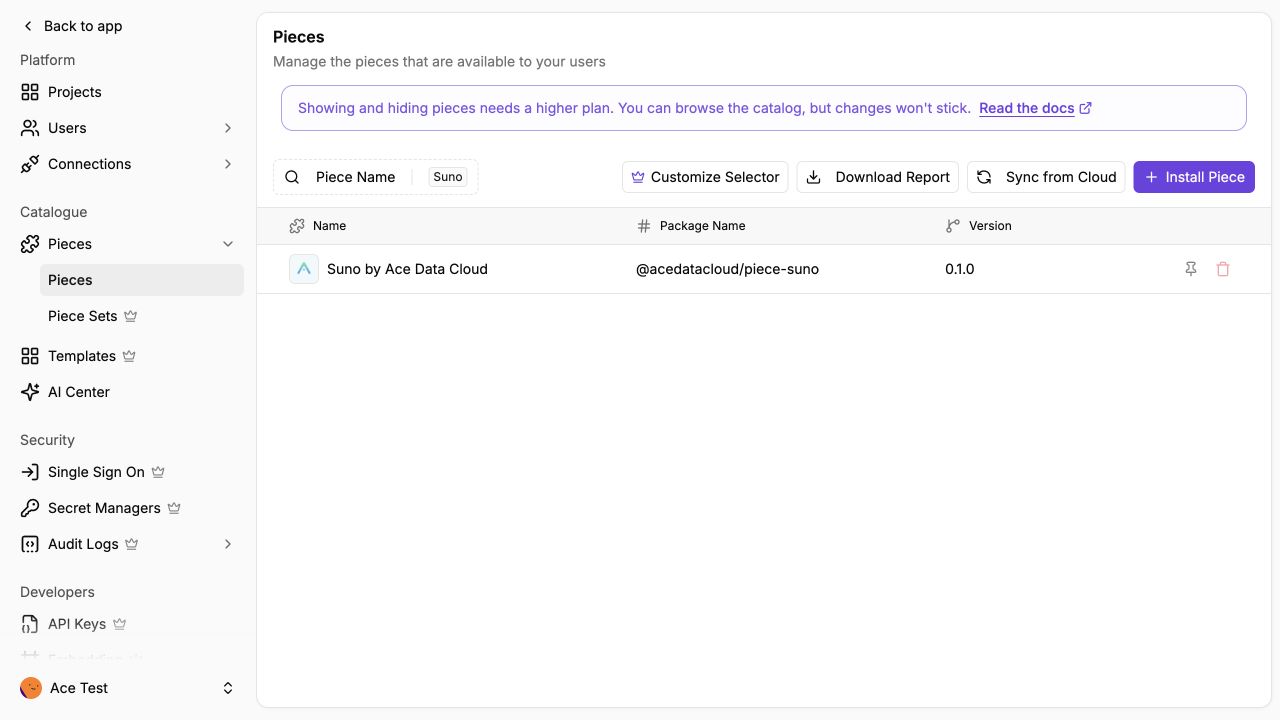This screenshot has height=720, width=1280.
Task: Click the Customize Selector button
Action: coord(705,177)
